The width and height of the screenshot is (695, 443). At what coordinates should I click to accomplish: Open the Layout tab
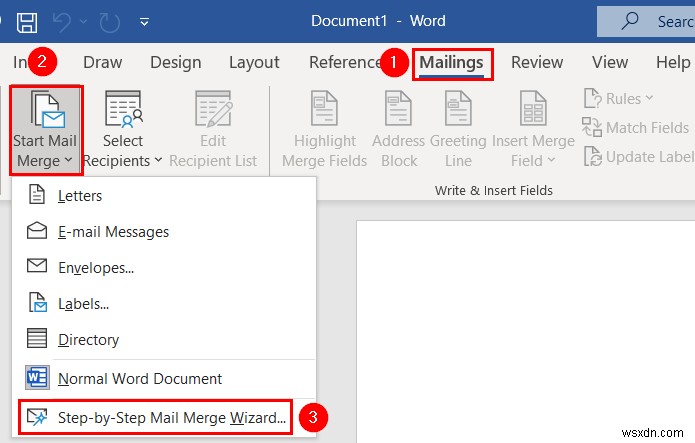[x=254, y=63]
